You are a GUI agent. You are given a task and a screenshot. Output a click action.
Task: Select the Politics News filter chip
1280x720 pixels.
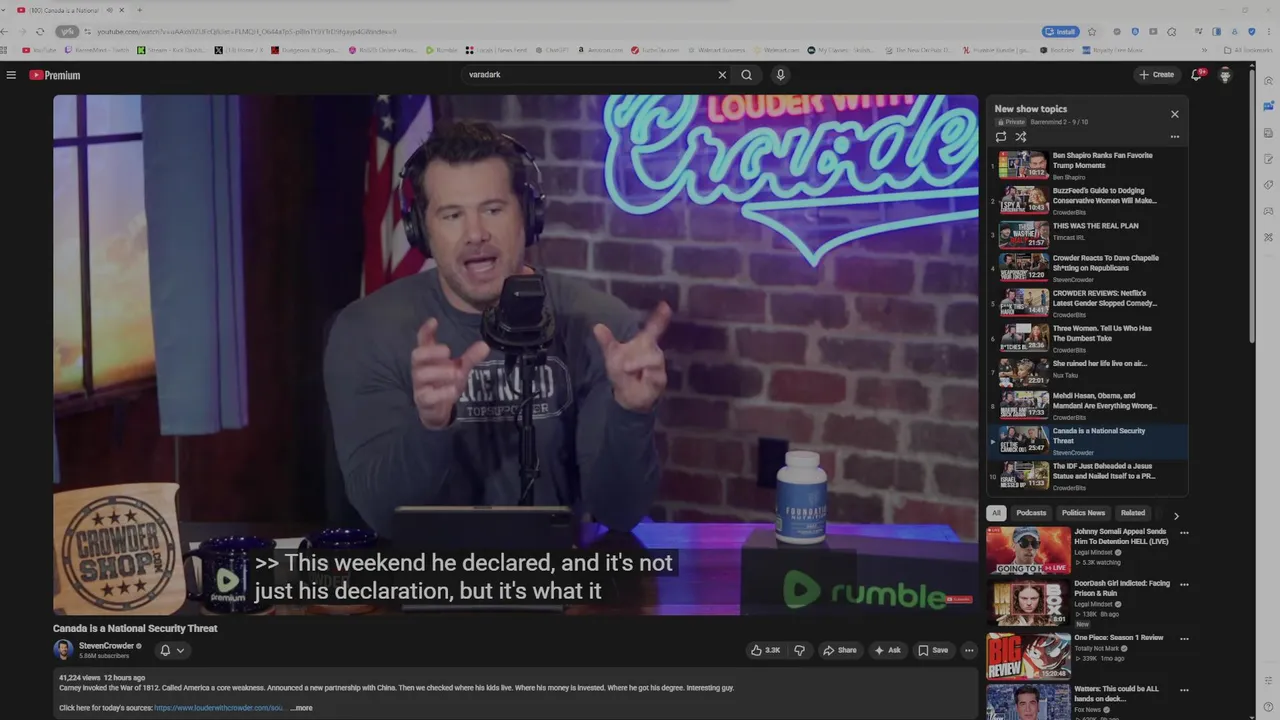pyautogui.click(x=1083, y=513)
